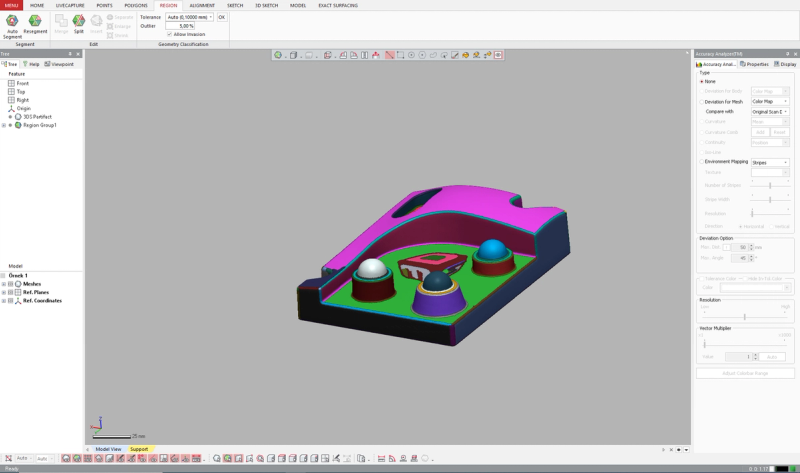The image size is (800, 473).
Task: Select the paint brush selection icon
Action: pos(455,55)
